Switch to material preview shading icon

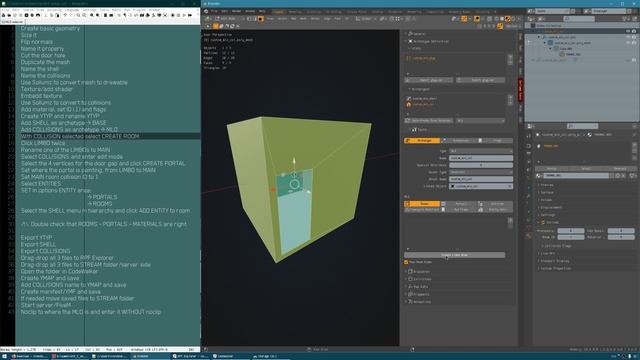pos(507,19)
